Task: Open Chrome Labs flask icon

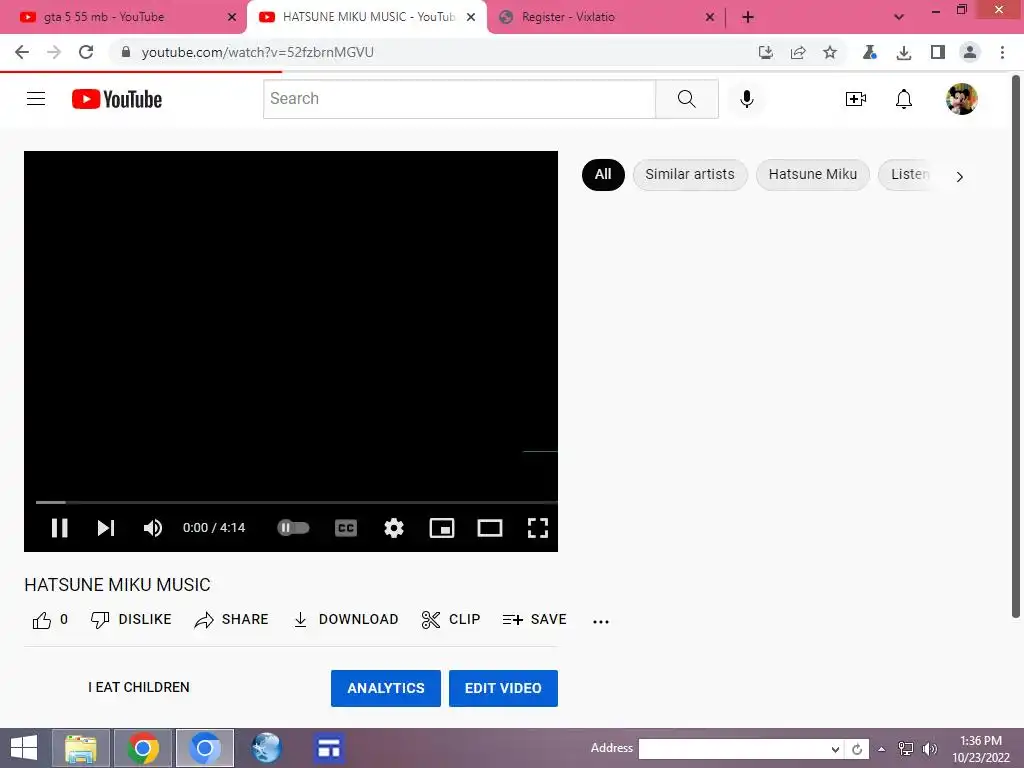Action: [869, 52]
